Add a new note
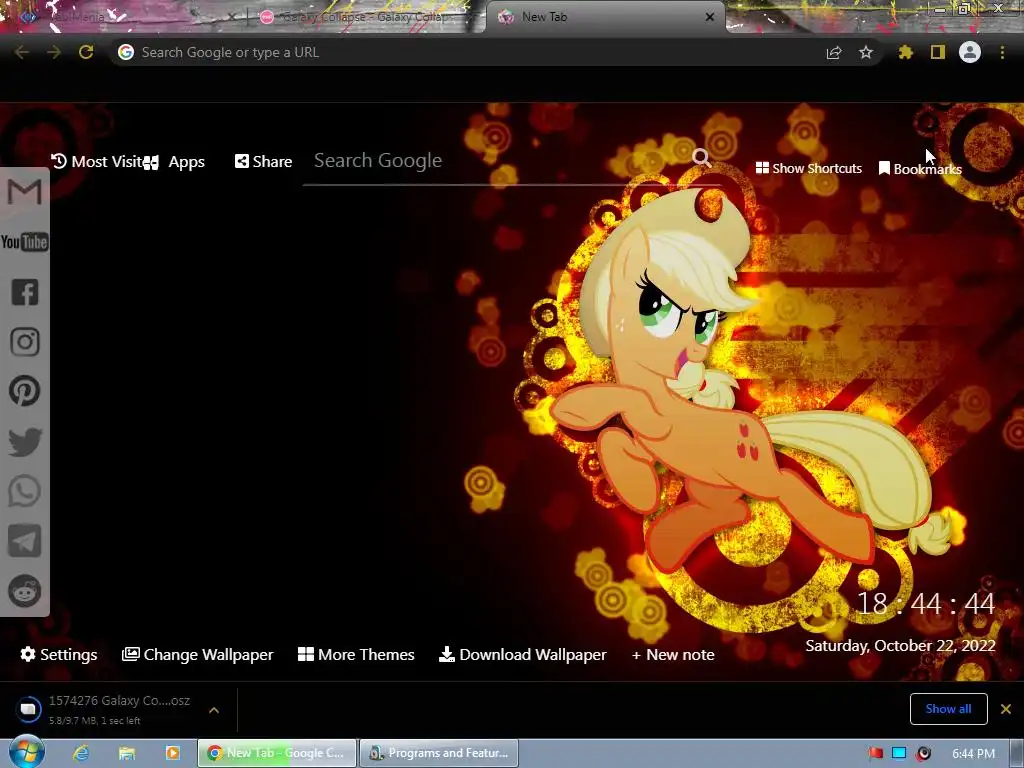This screenshot has height=768, width=1024. (x=673, y=654)
